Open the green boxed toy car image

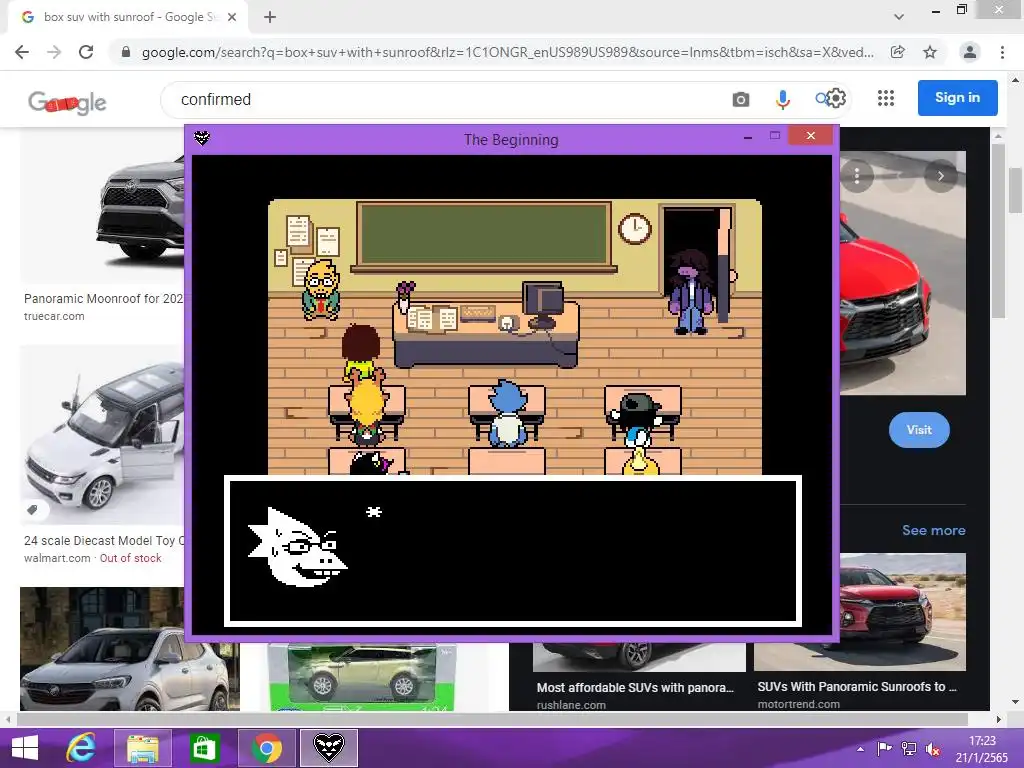point(362,677)
